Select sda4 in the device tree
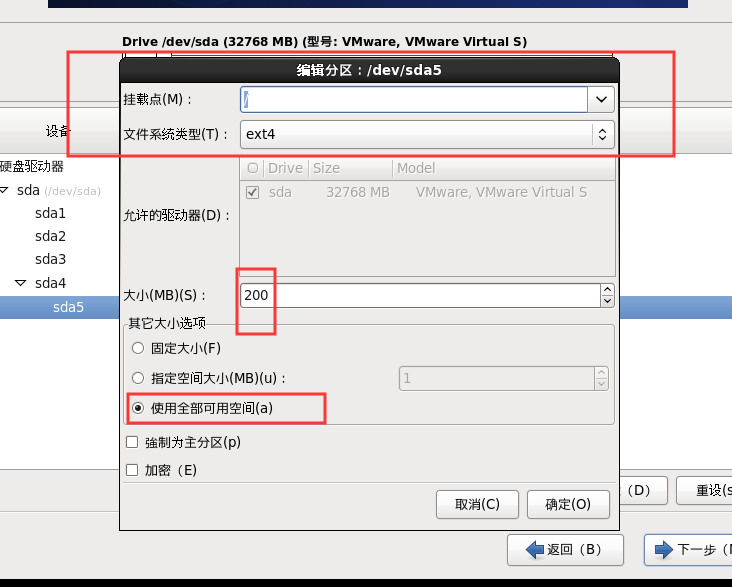This screenshot has height=587, width=732. [50, 283]
